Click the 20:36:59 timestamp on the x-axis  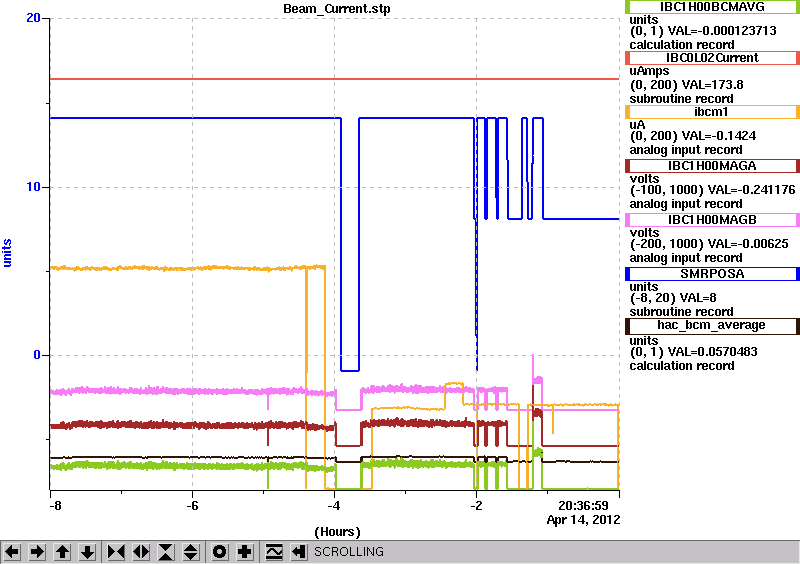583,506
